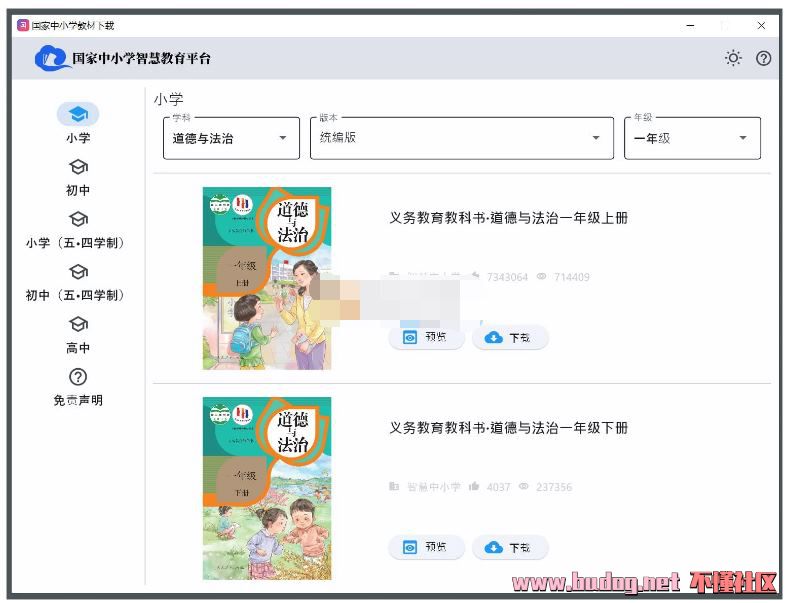
Task: Click the 下册 textbook cover thumbnail
Action: click(267, 488)
